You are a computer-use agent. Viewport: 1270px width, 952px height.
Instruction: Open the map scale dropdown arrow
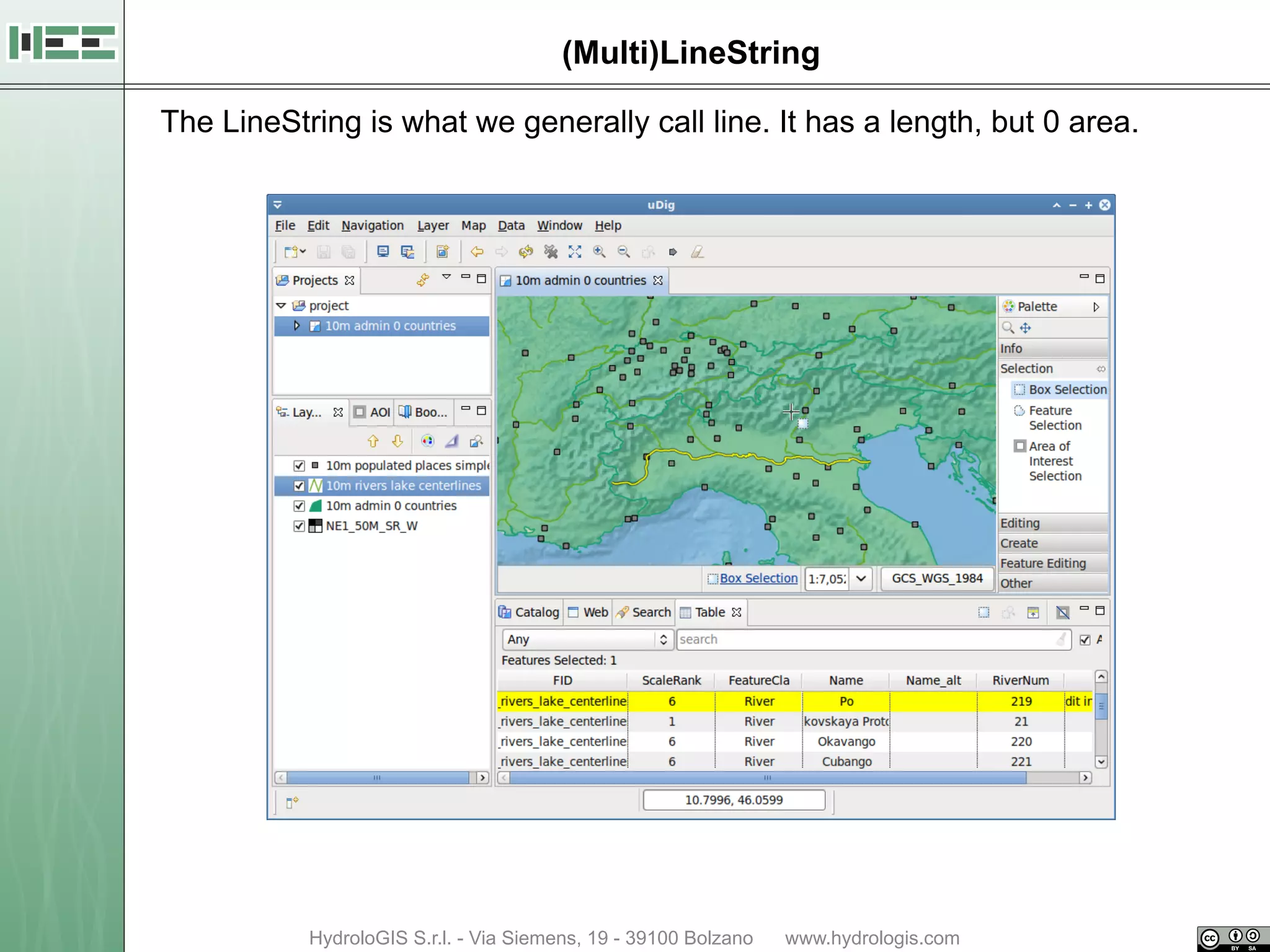point(861,579)
